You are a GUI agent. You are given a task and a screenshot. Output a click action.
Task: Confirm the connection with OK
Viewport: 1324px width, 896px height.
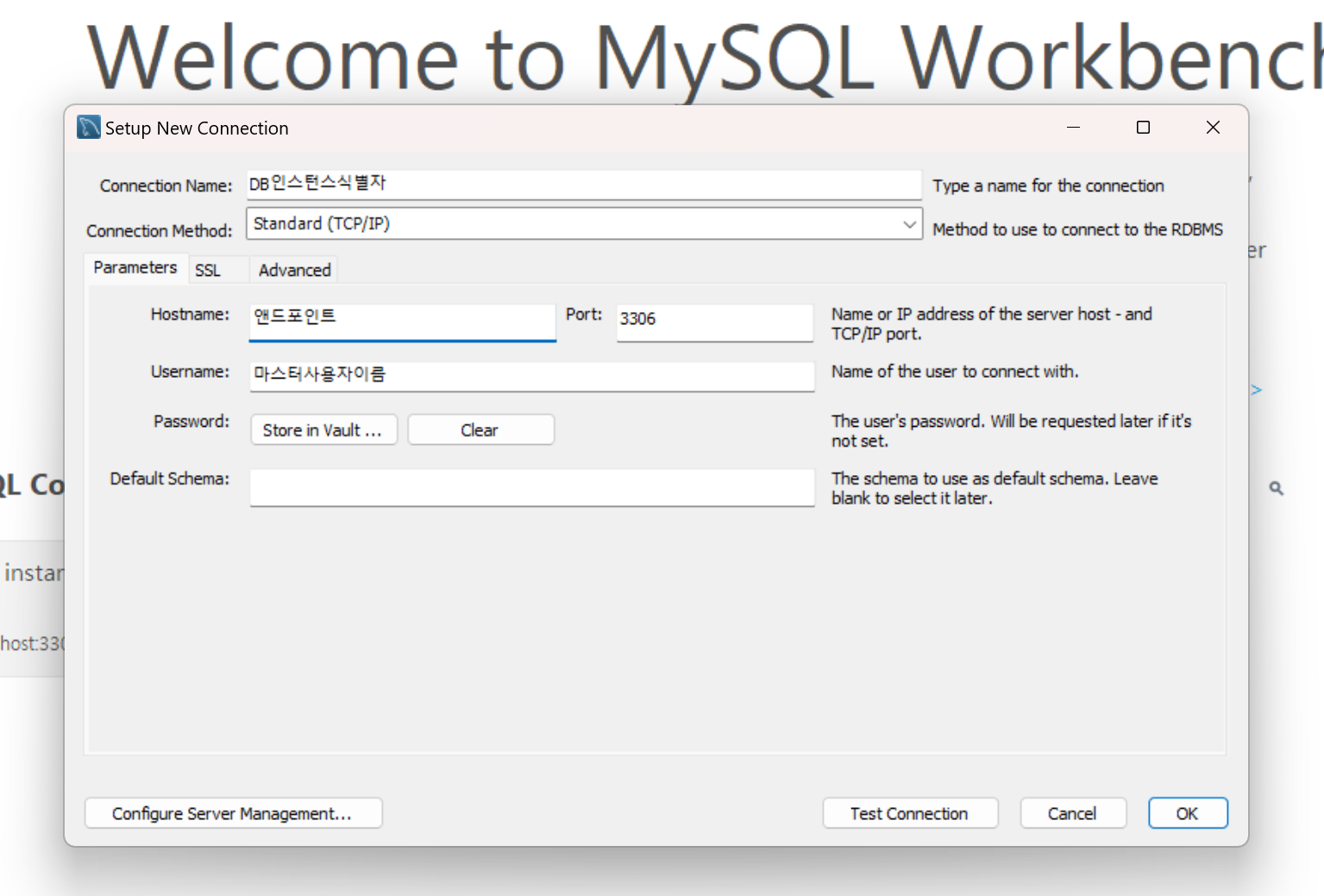[1188, 813]
